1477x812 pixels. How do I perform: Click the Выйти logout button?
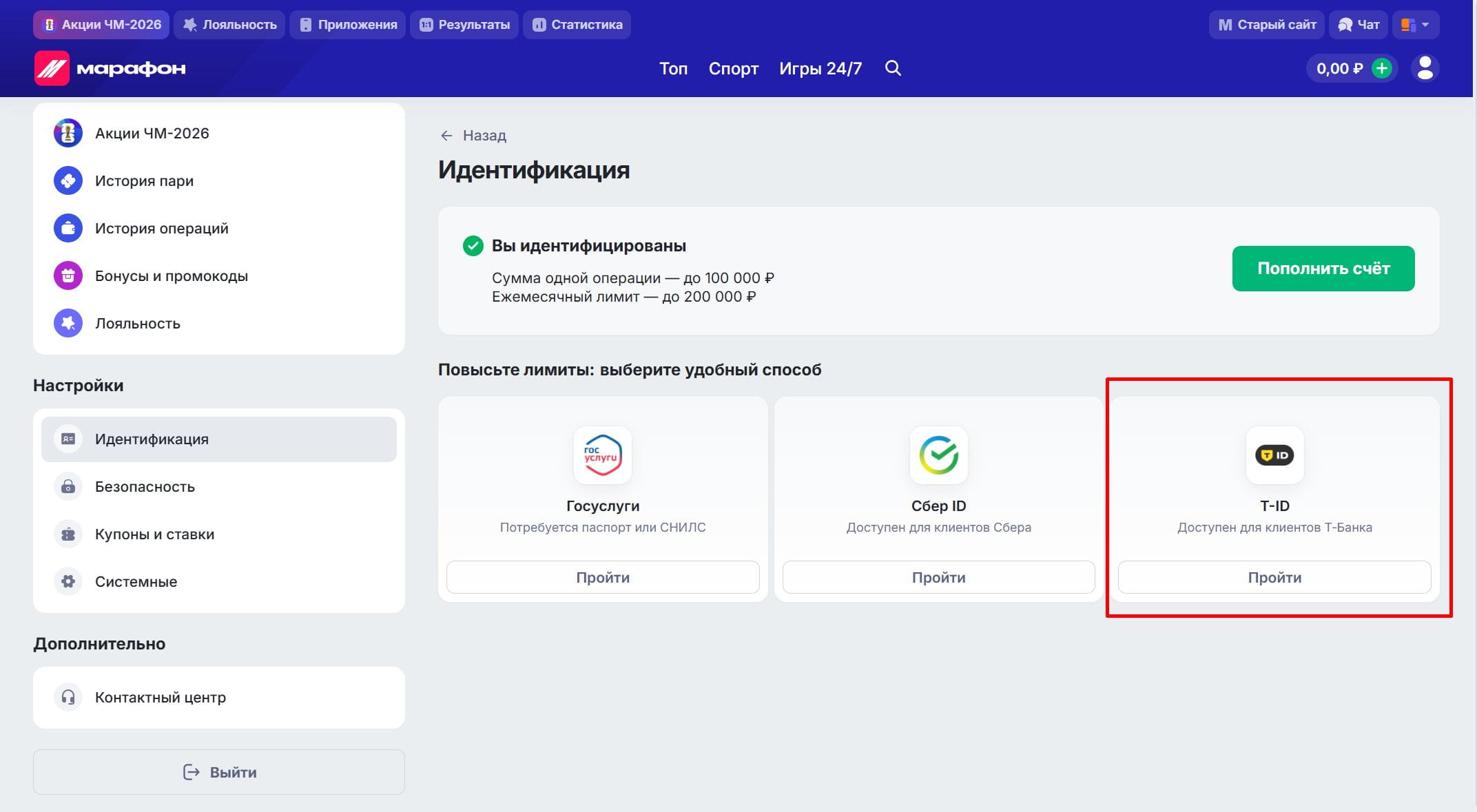pos(219,772)
